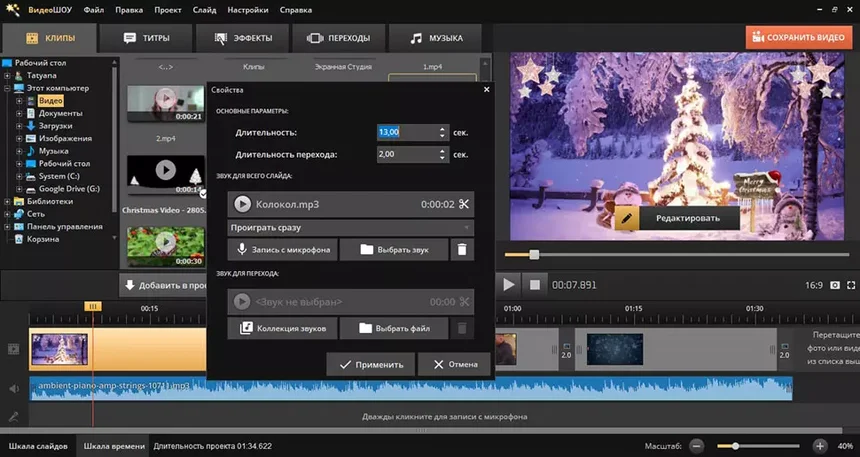Expand the Документы folder node
The height and width of the screenshot is (457, 860).
19,114
